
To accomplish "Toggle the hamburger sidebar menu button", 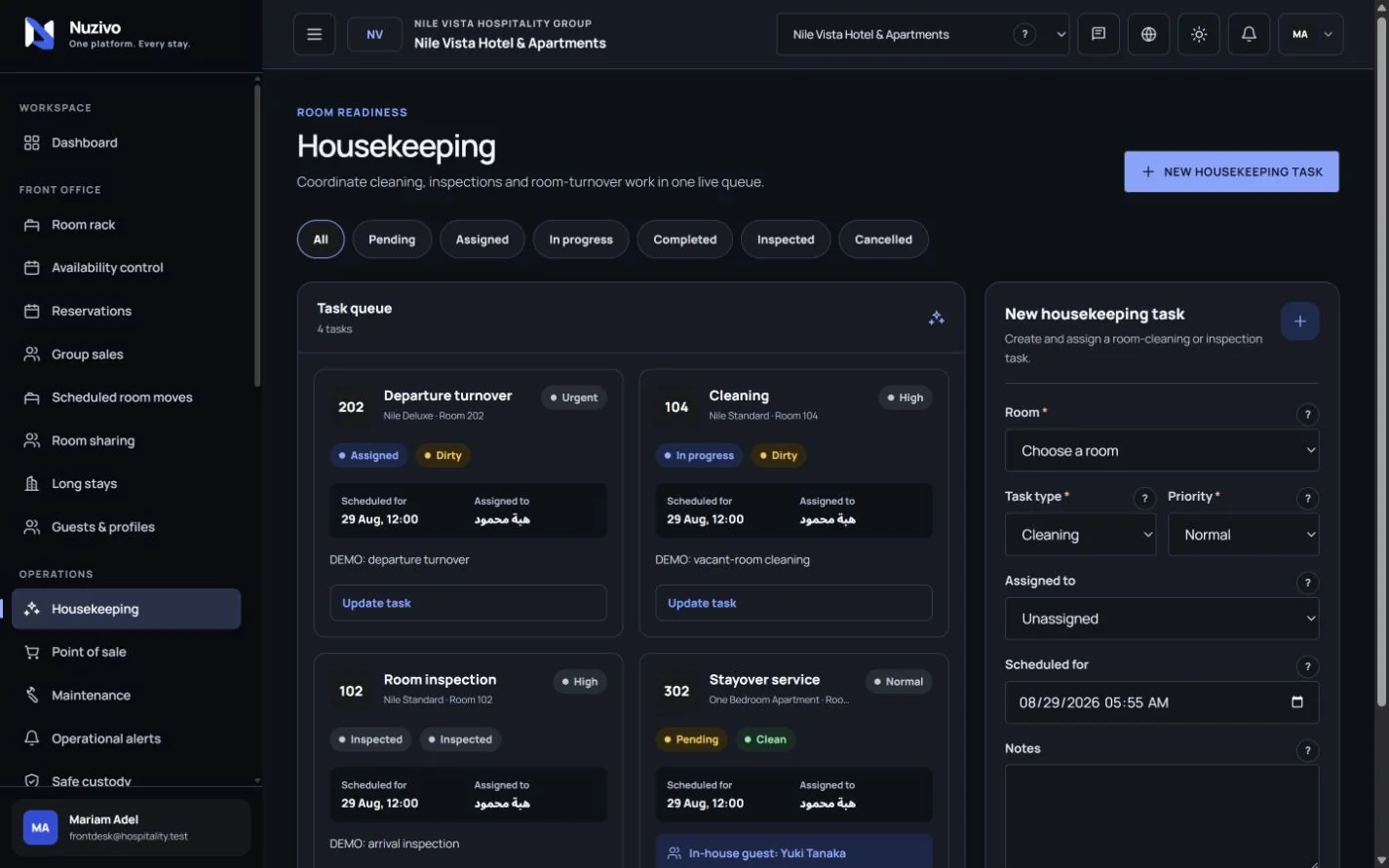I will click(314, 34).
